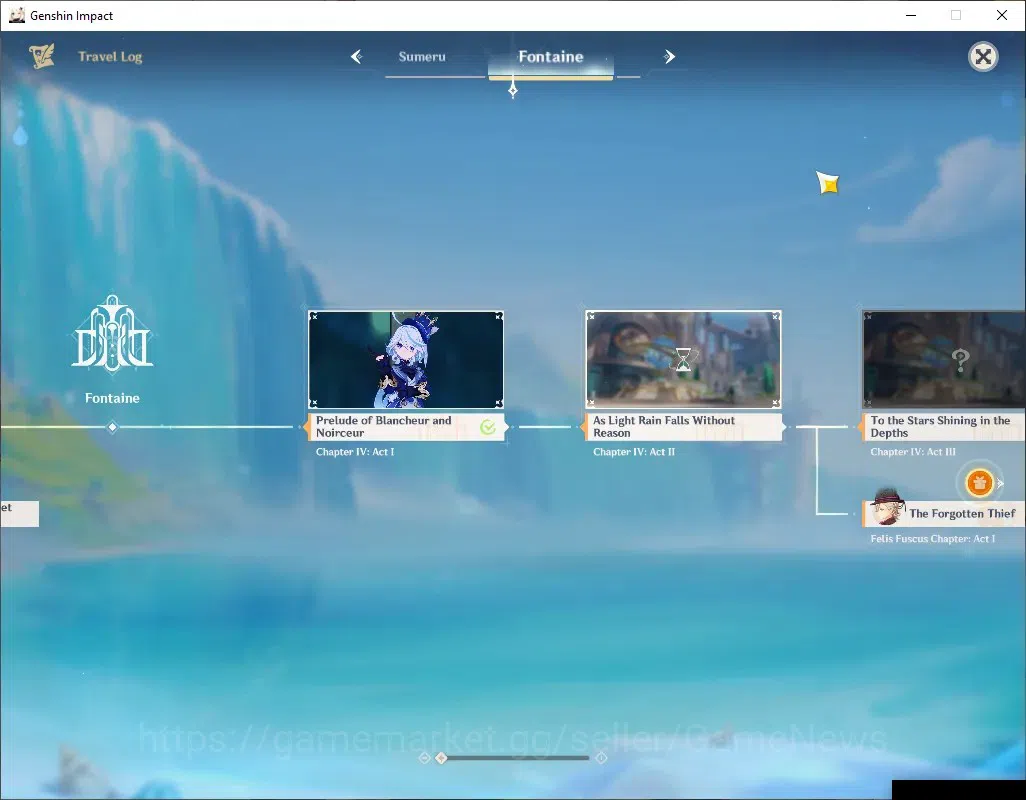
Task: Click the orange gift reward icon
Action: tap(980, 483)
